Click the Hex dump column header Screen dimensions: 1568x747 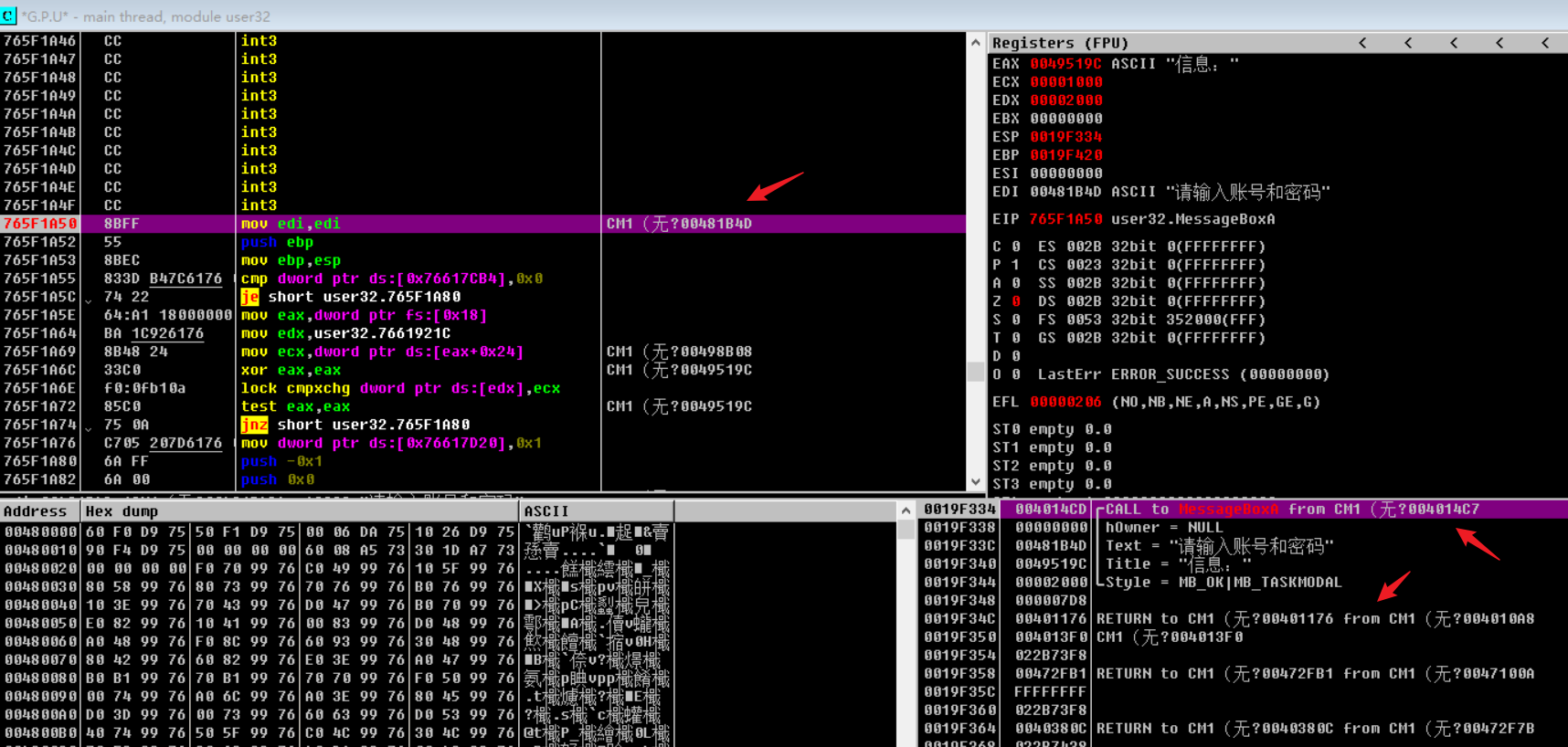122,511
